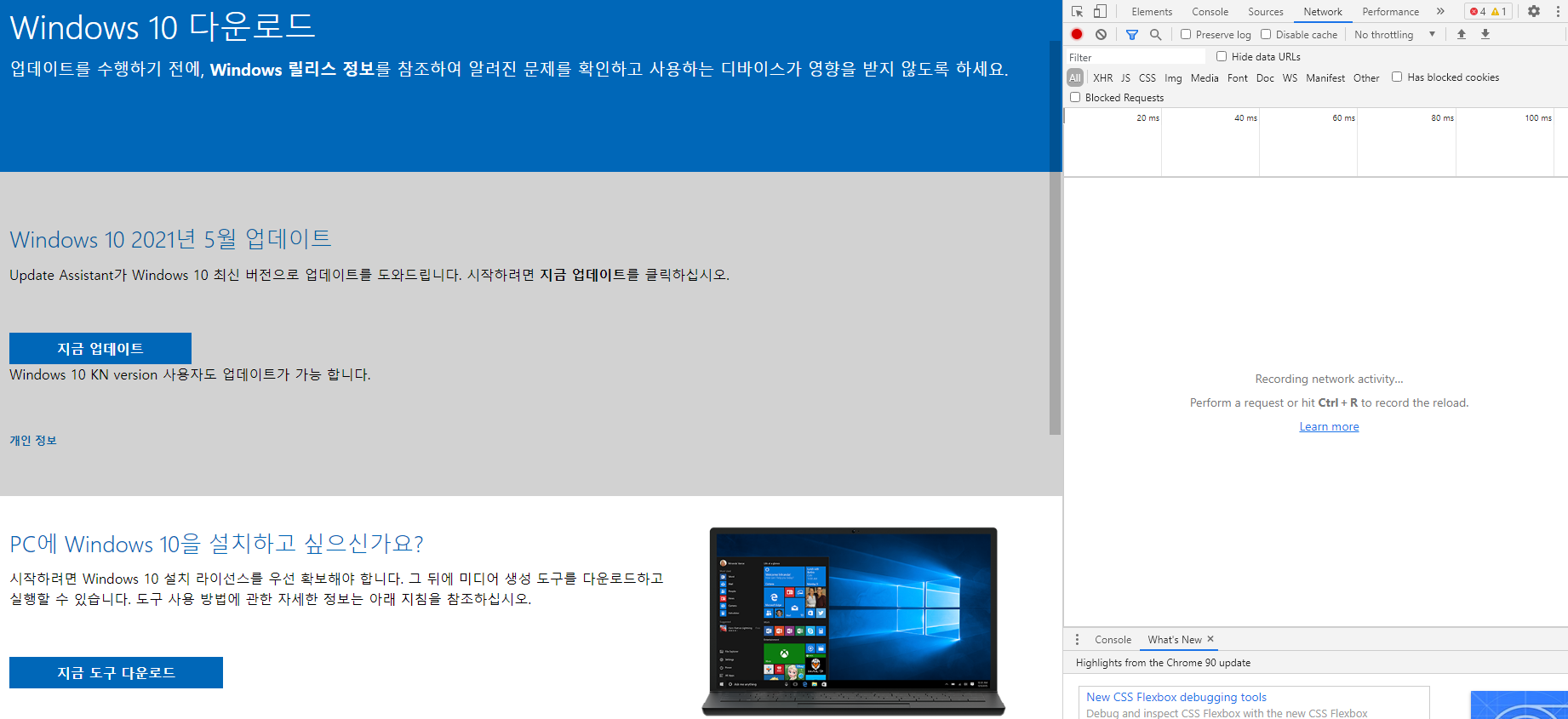Switch to the Elements tab

tap(1152, 12)
